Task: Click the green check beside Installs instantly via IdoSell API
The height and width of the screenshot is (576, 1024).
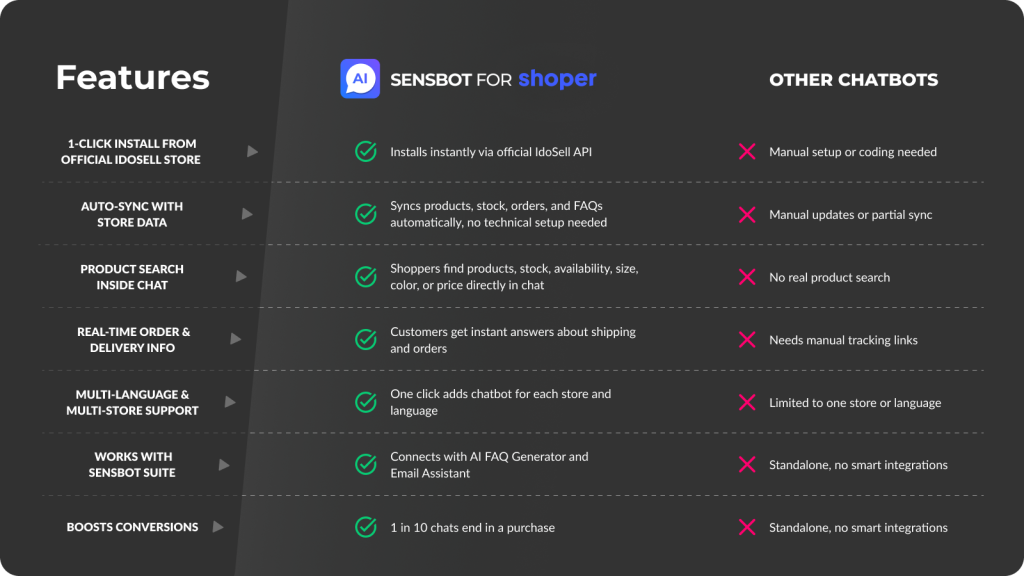Action: pyautogui.click(x=366, y=152)
